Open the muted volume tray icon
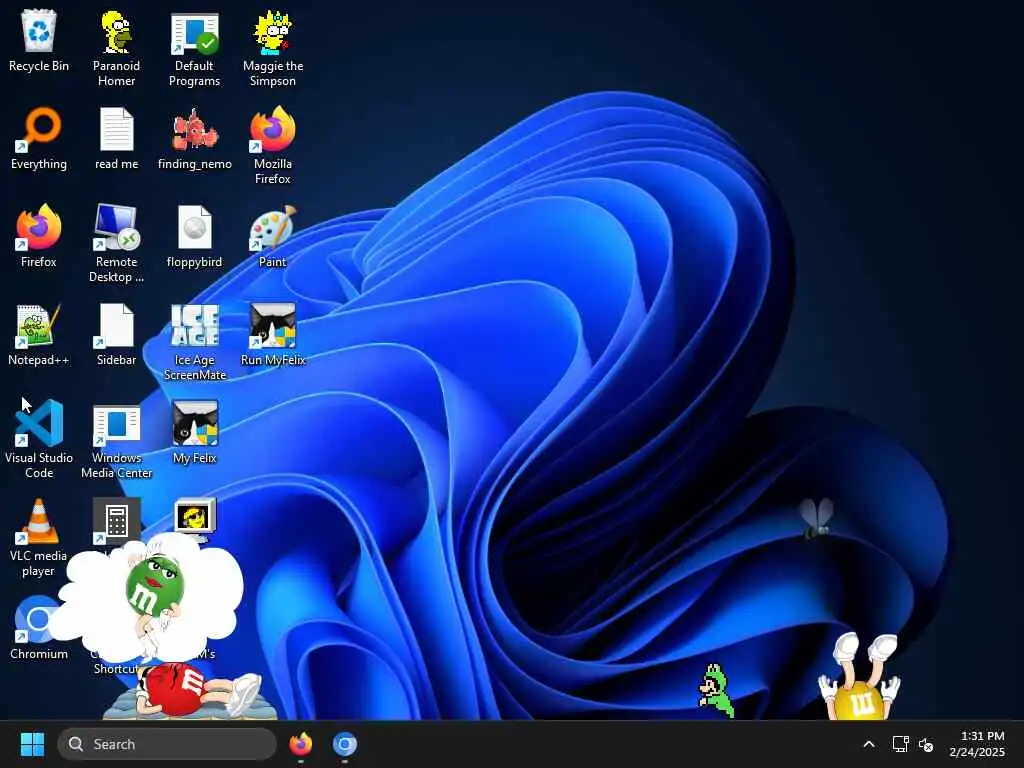This screenshot has width=1024, height=768. pos(925,744)
